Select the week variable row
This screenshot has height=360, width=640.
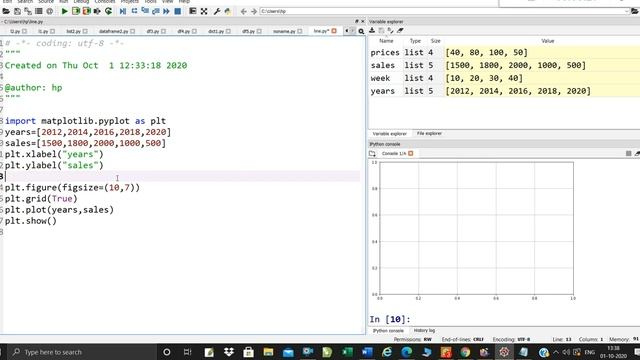click(x=504, y=78)
